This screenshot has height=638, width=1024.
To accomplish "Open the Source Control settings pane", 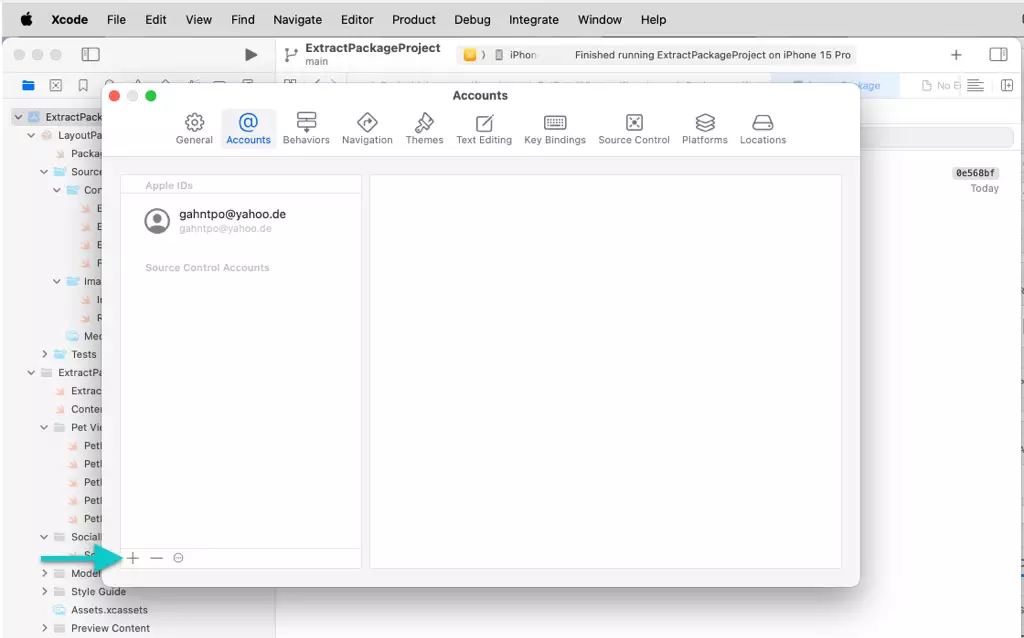I will tap(634, 128).
